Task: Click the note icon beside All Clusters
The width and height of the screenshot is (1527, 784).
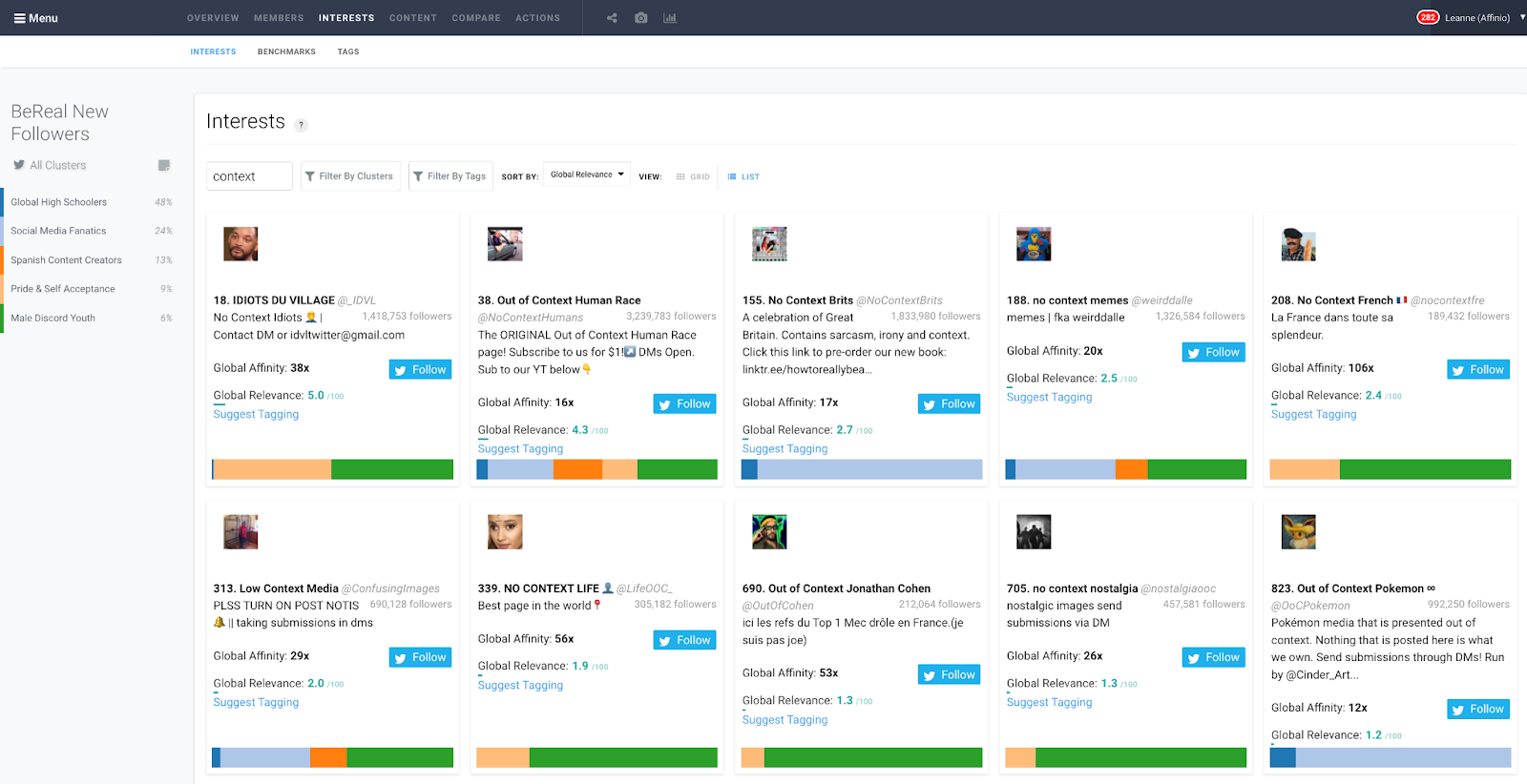Action: 164,165
